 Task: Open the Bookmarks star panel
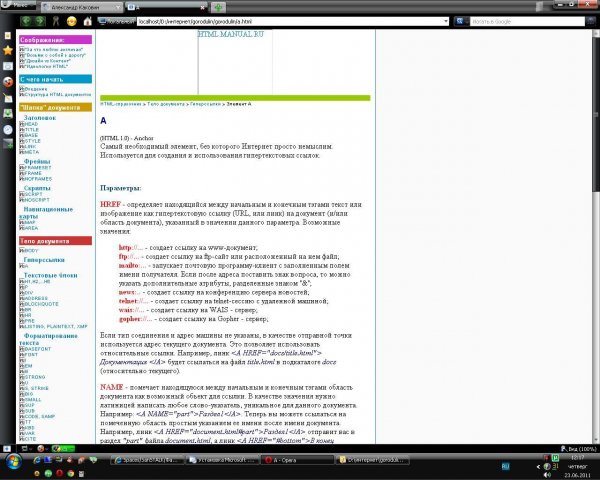[x=8, y=51]
